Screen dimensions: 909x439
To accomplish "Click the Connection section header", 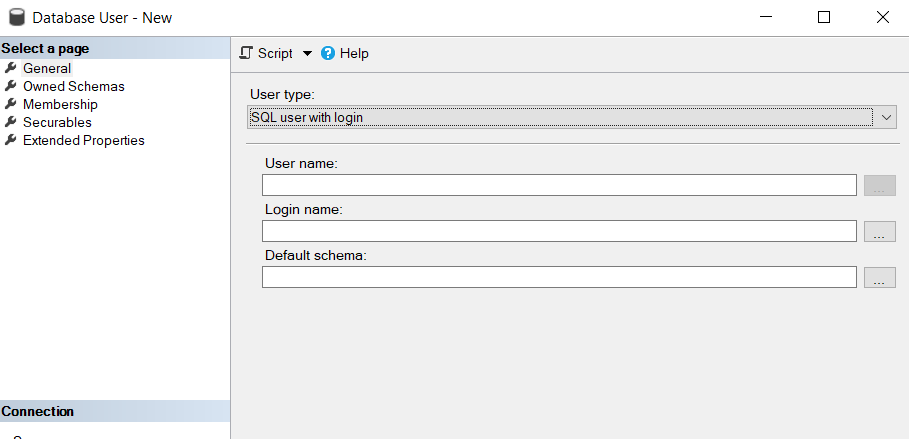I will [115, 411].
